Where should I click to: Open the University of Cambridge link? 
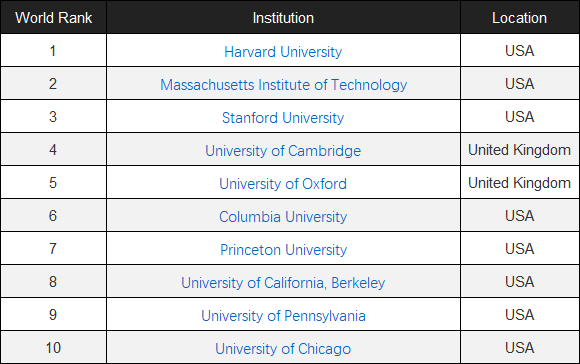point(283,151)
